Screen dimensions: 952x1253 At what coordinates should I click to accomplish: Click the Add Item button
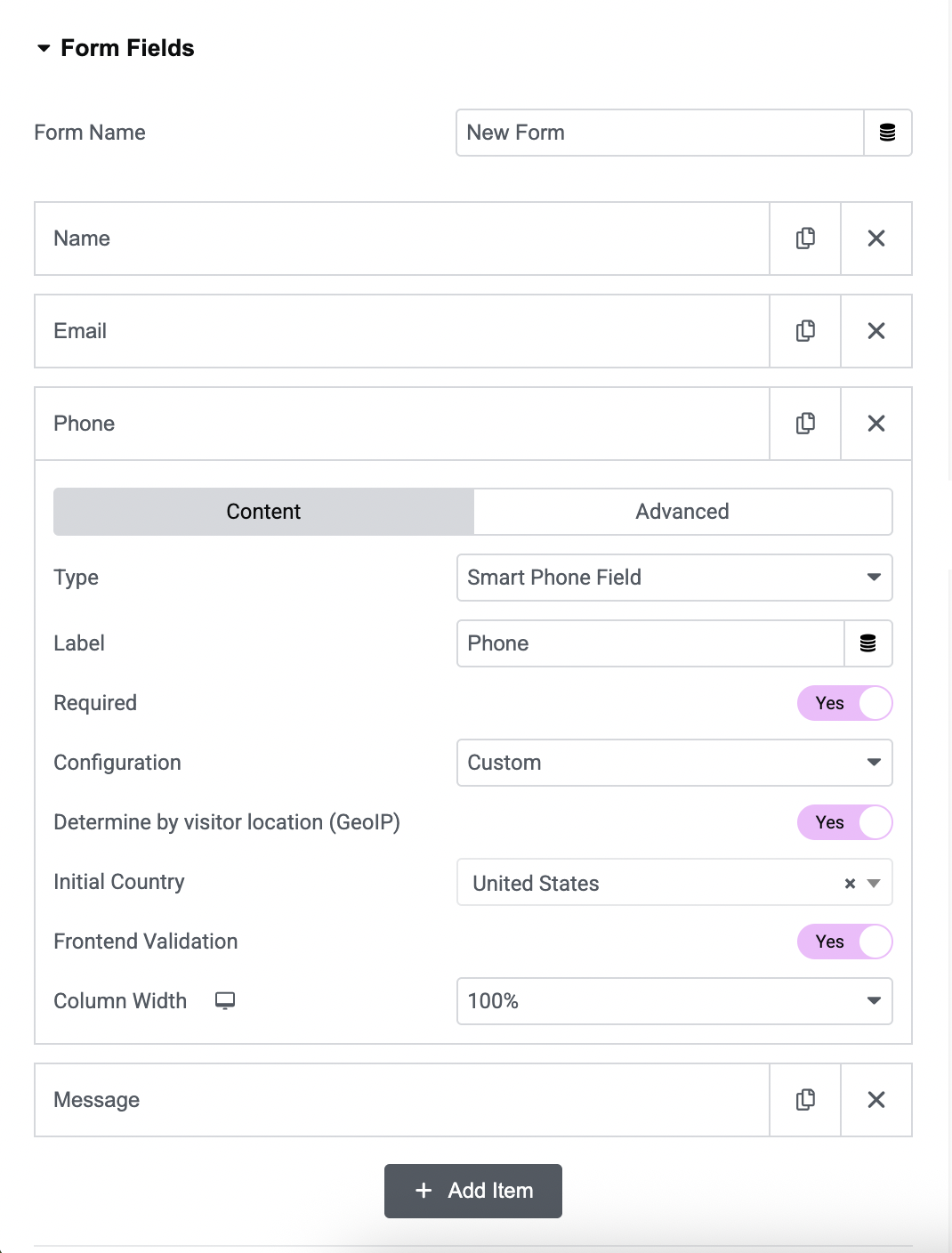point(472,1190)
